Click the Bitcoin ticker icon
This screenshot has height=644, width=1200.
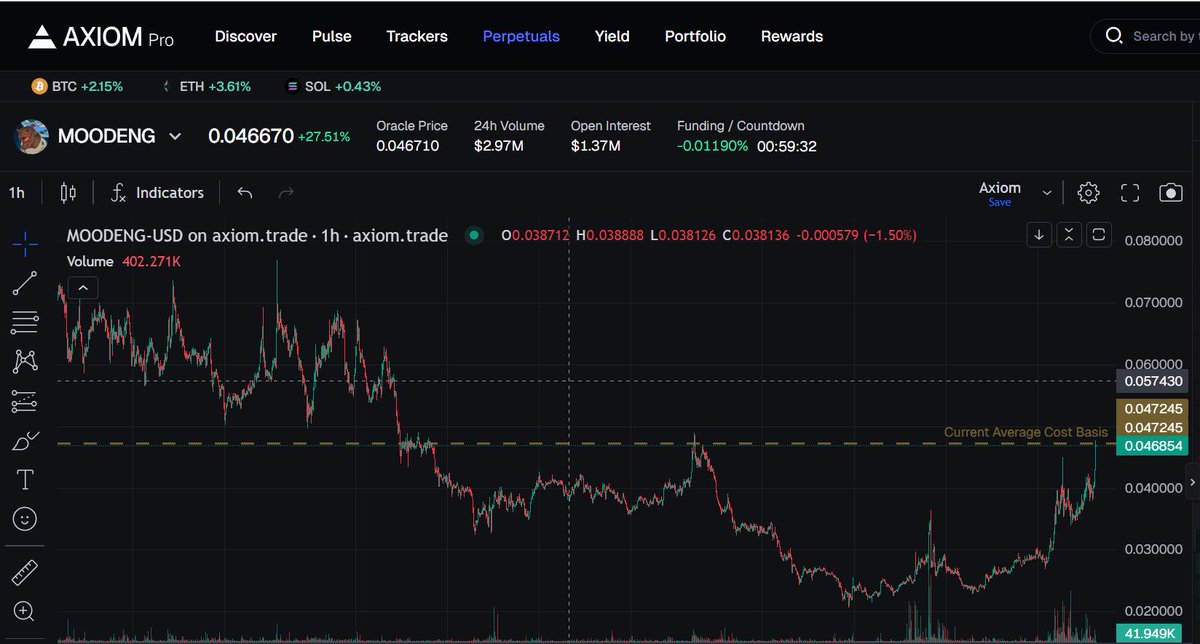pos(40,87)
